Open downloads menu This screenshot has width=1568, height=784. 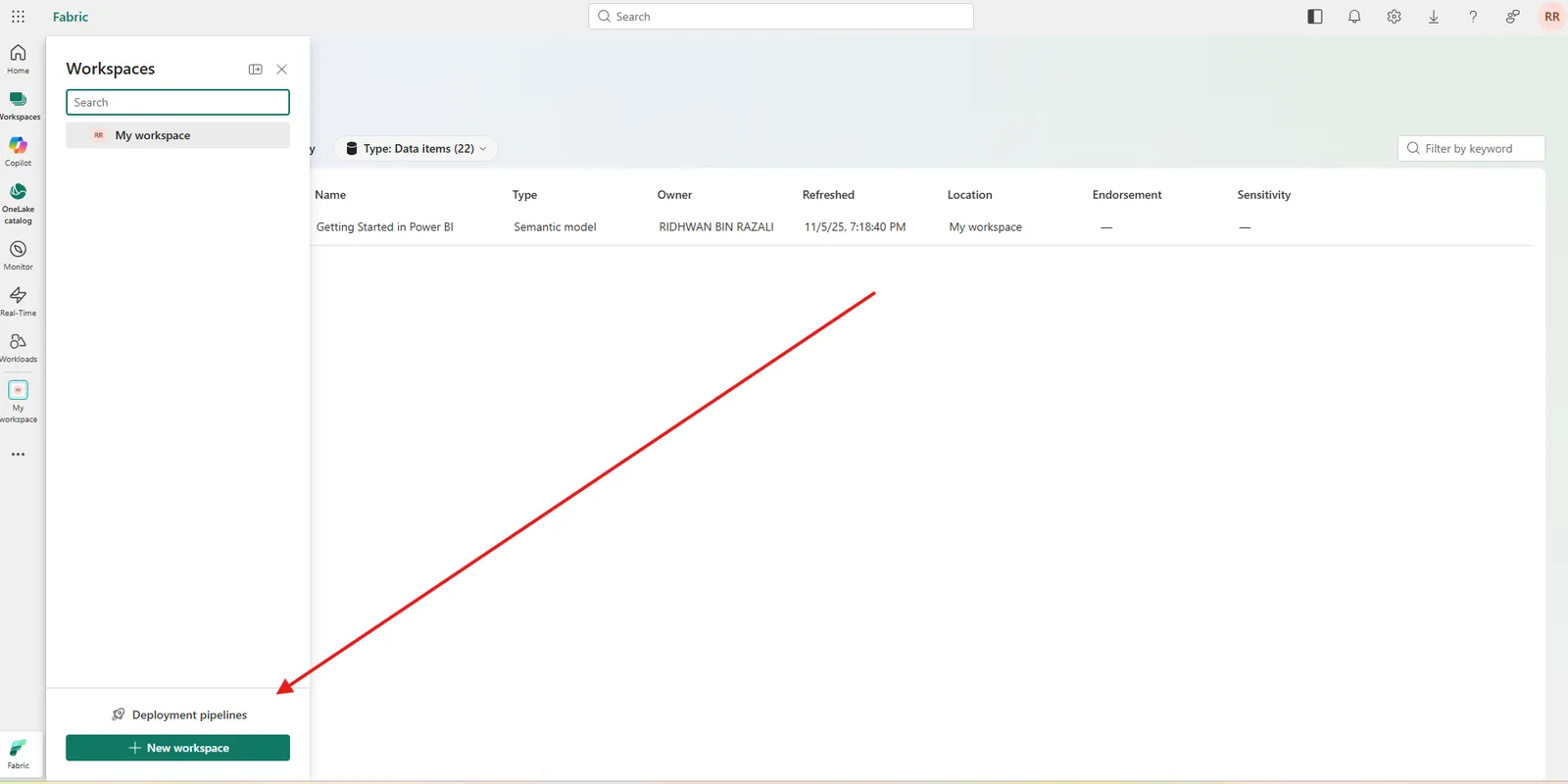pyautogui.click(x=1434, y=17)
